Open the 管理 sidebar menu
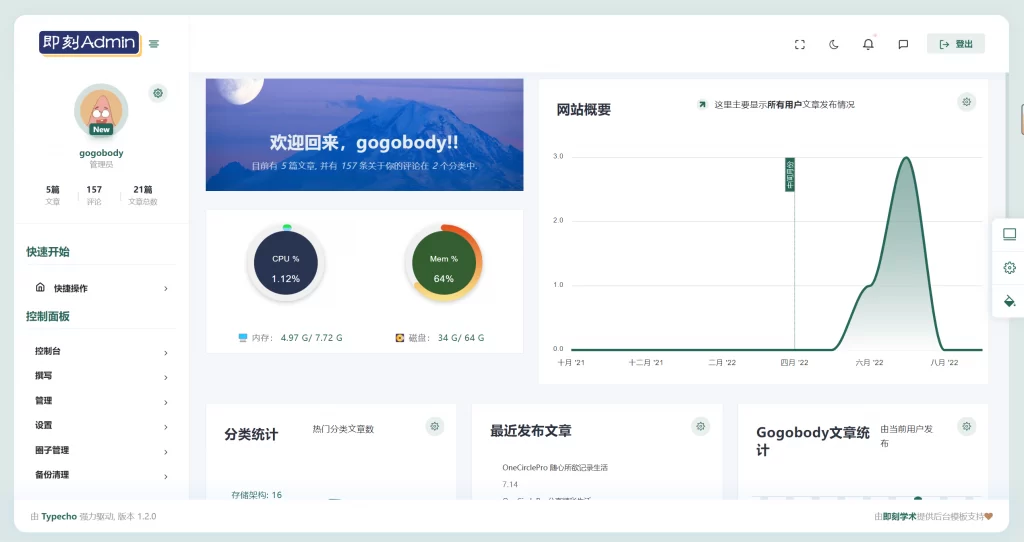Screen dimensions: 1024x542 pos(101,401)
